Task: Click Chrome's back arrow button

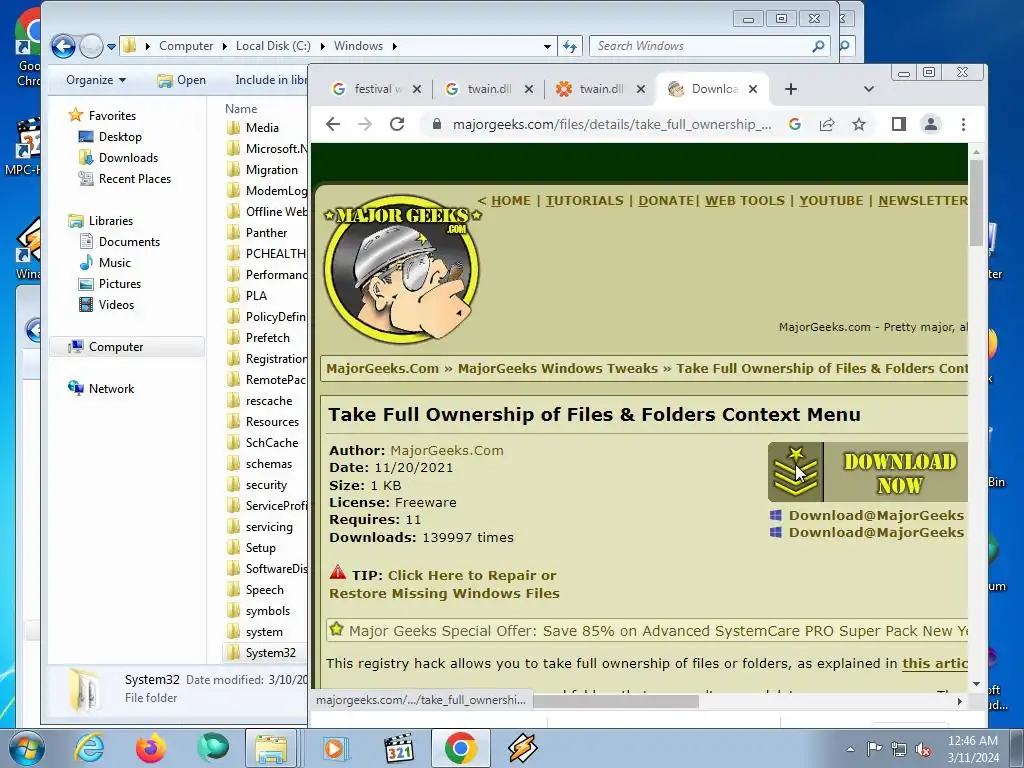Action: coord(333,124)
